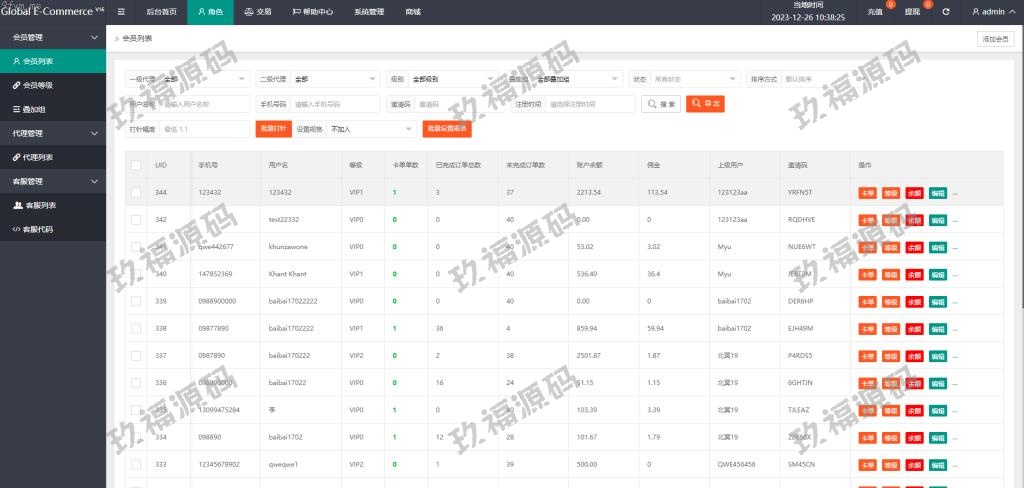Open 客服代码 code item in sidebar
Viewport: 1024px width, 488px height.
(x=38, y=229)
